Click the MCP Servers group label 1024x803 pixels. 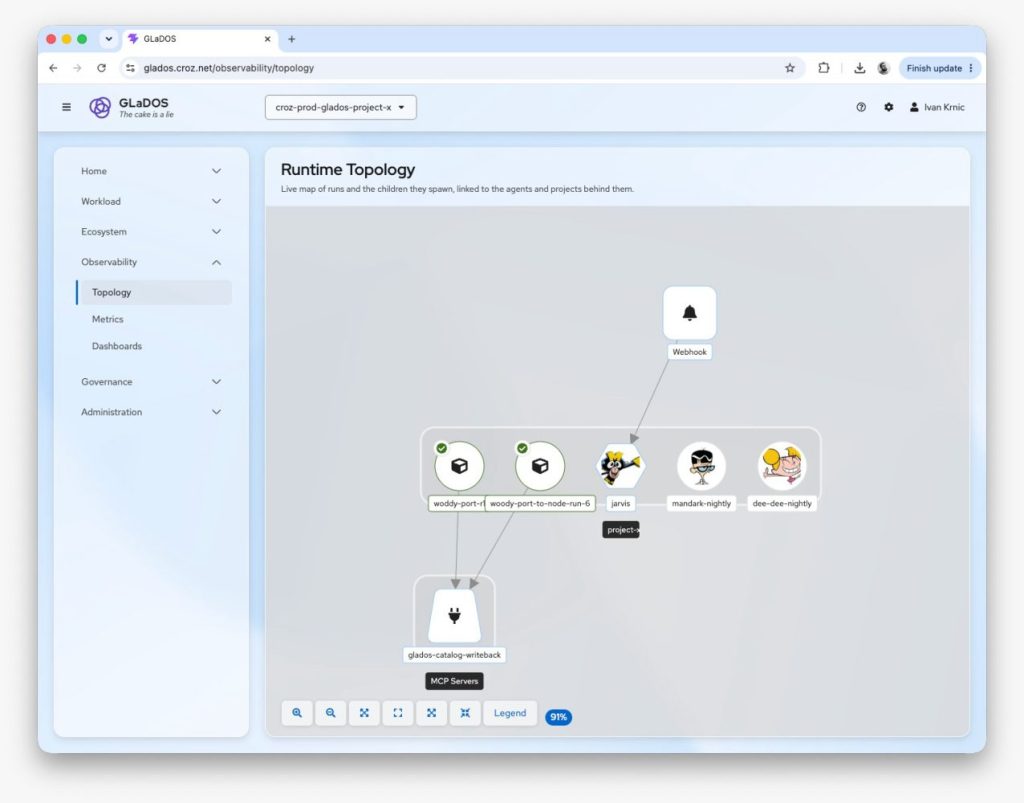455,681
